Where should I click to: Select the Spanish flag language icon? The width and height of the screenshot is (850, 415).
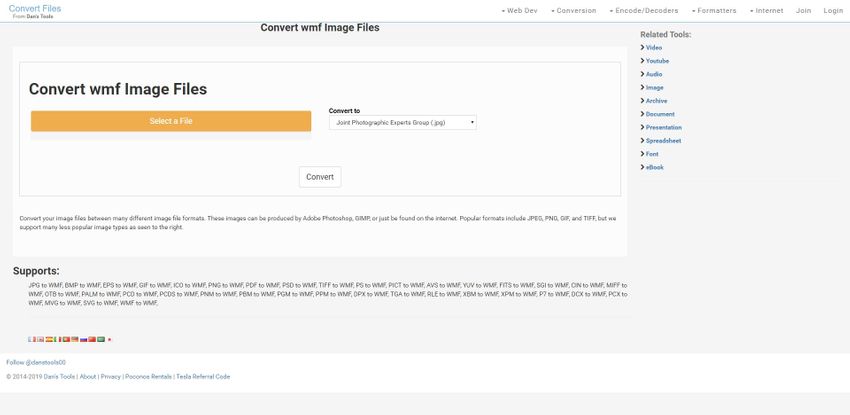click(49, 340)
